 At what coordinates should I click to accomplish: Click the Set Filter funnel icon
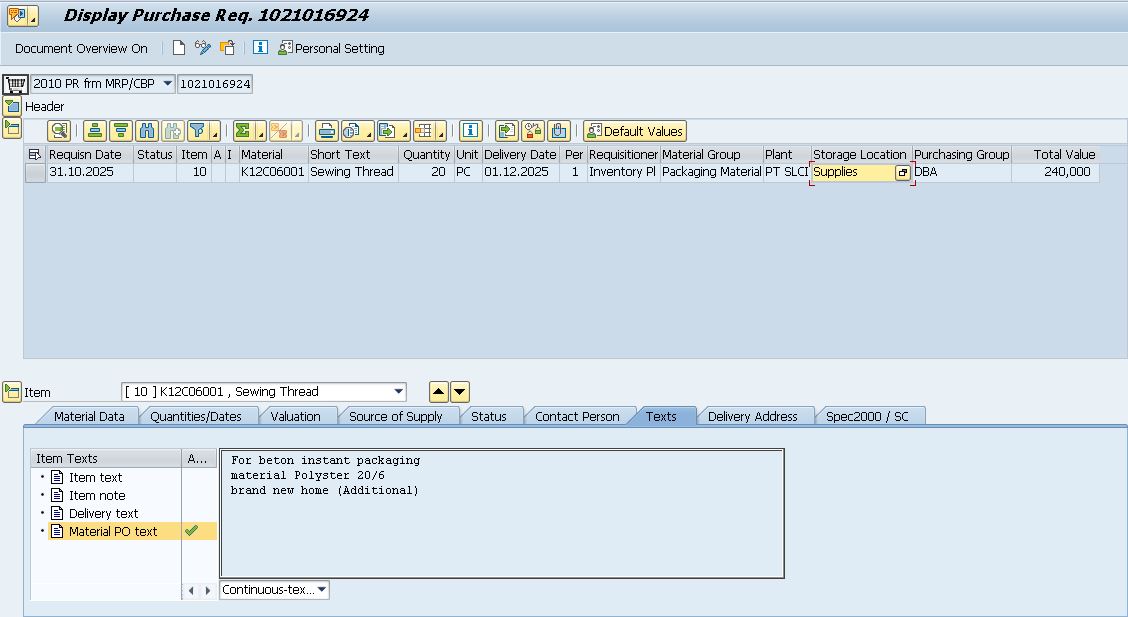(x=197, y=131)
